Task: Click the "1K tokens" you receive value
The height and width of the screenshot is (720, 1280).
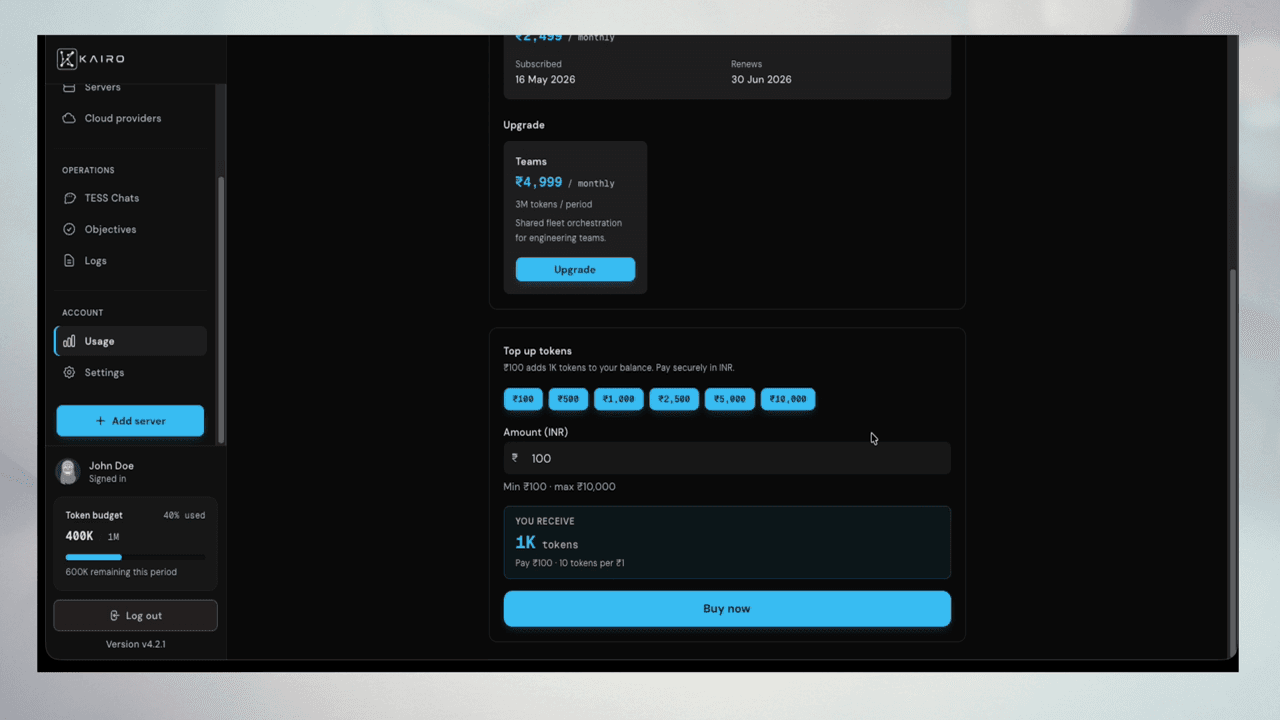Action: [547, 543]
